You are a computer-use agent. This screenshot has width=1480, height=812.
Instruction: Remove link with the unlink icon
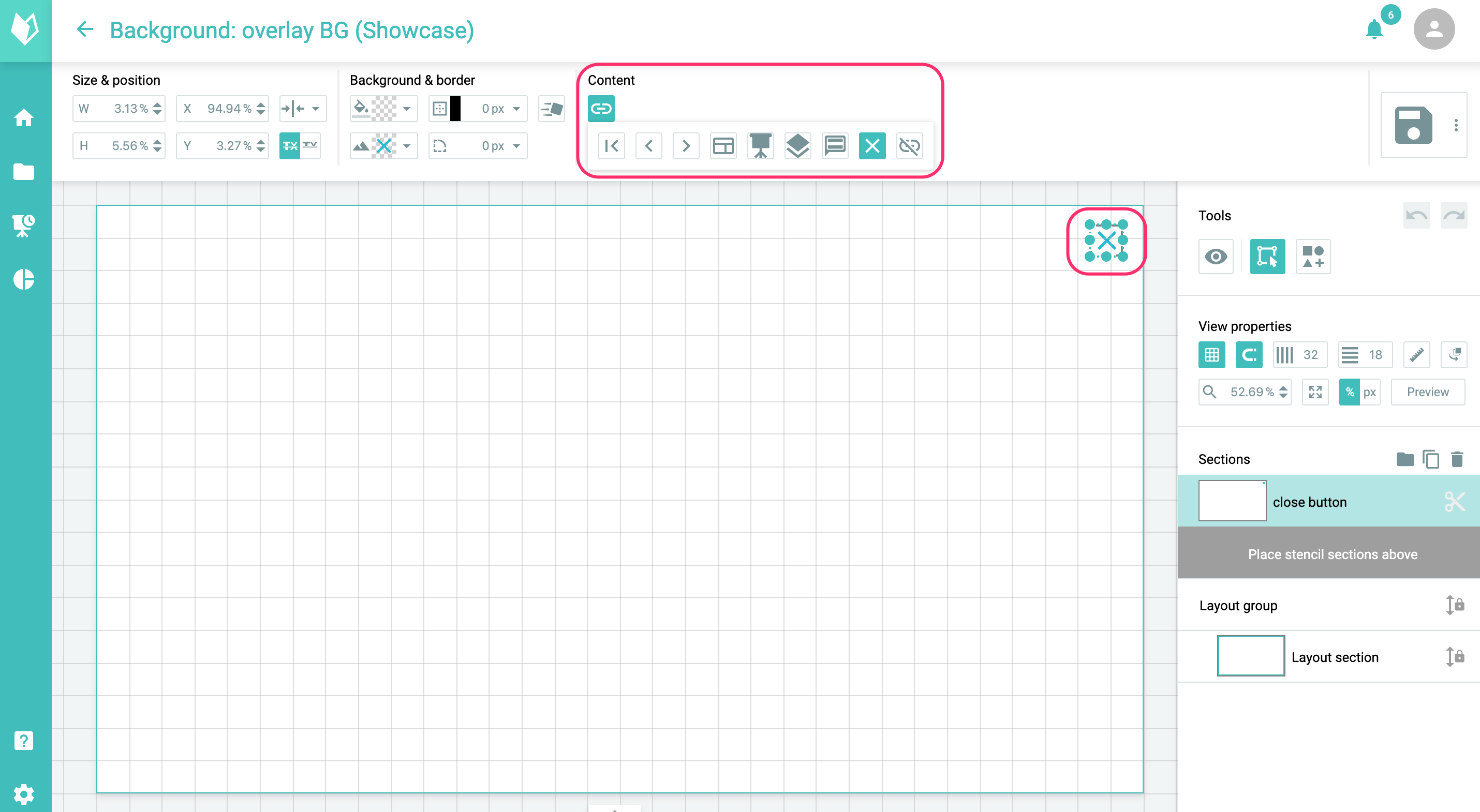pyautogui.click(x=910, y=146)
